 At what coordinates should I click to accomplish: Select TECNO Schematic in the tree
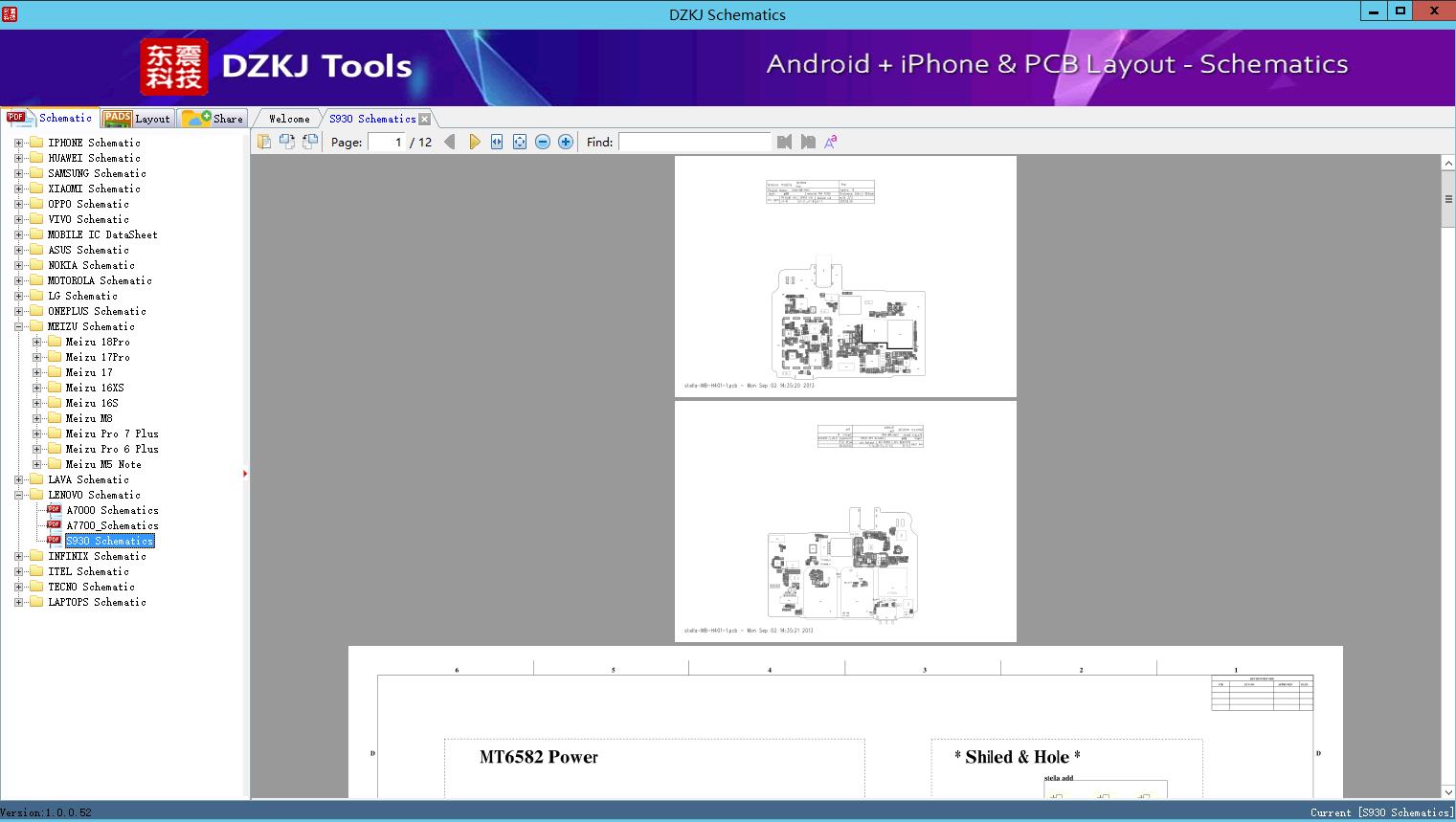point(91,587)
